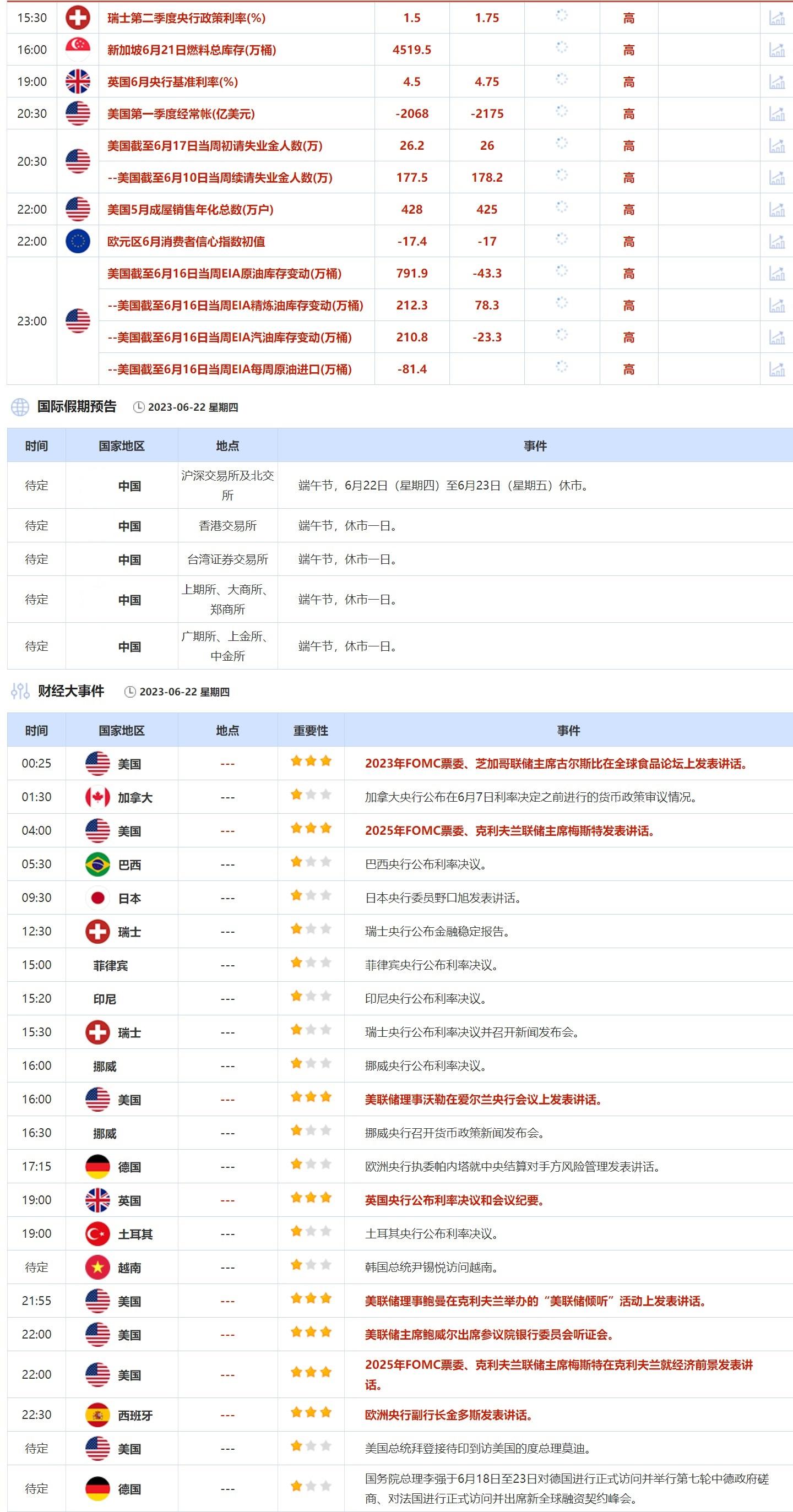Click the star rating in 巴西 row
This screenshot has width=793, height=1512.
(311, 862)
